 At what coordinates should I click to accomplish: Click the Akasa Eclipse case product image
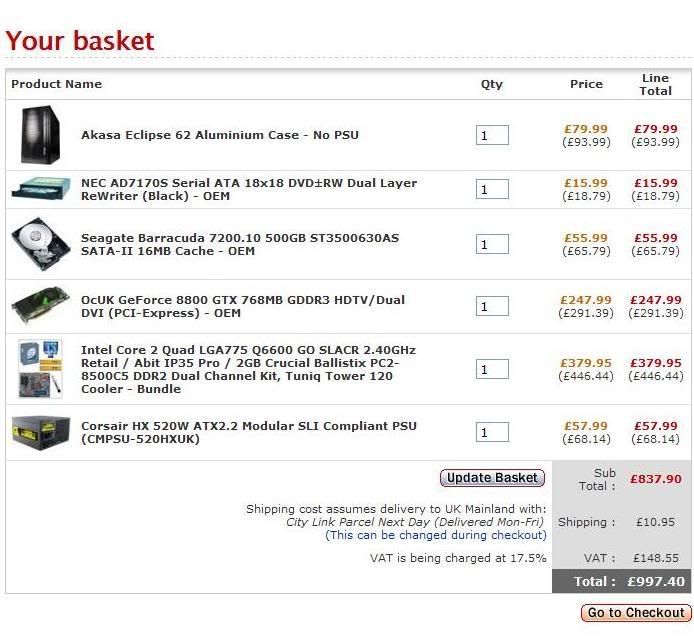(x=41, y=135)
